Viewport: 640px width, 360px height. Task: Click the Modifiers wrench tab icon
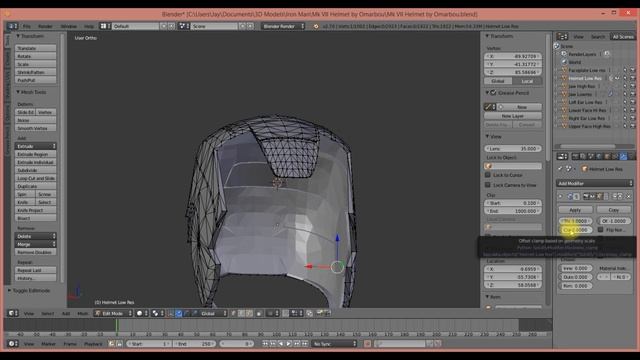623,156
